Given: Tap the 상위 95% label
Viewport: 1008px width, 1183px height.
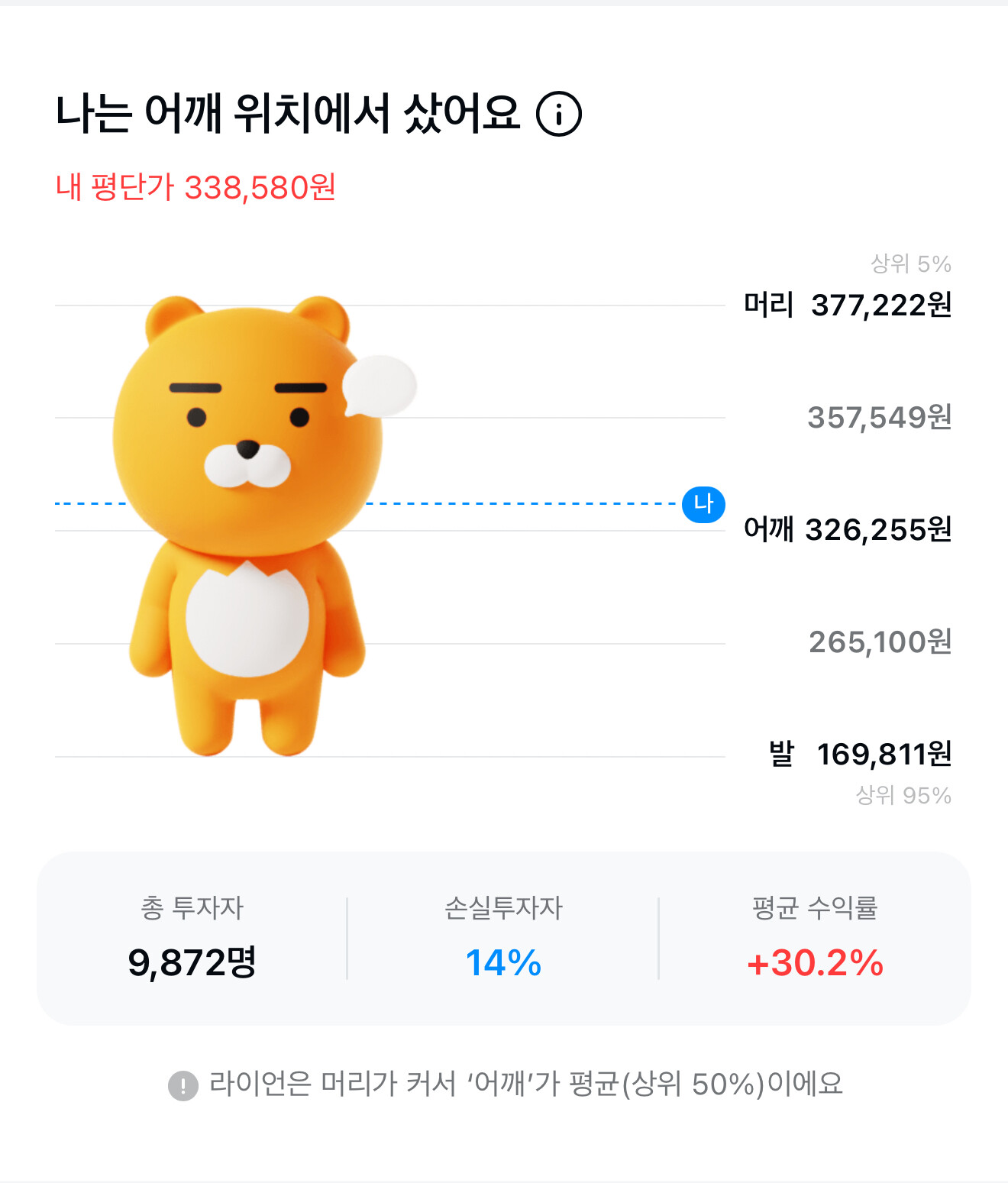Looking at the screenshot, I should pos(903,795).
